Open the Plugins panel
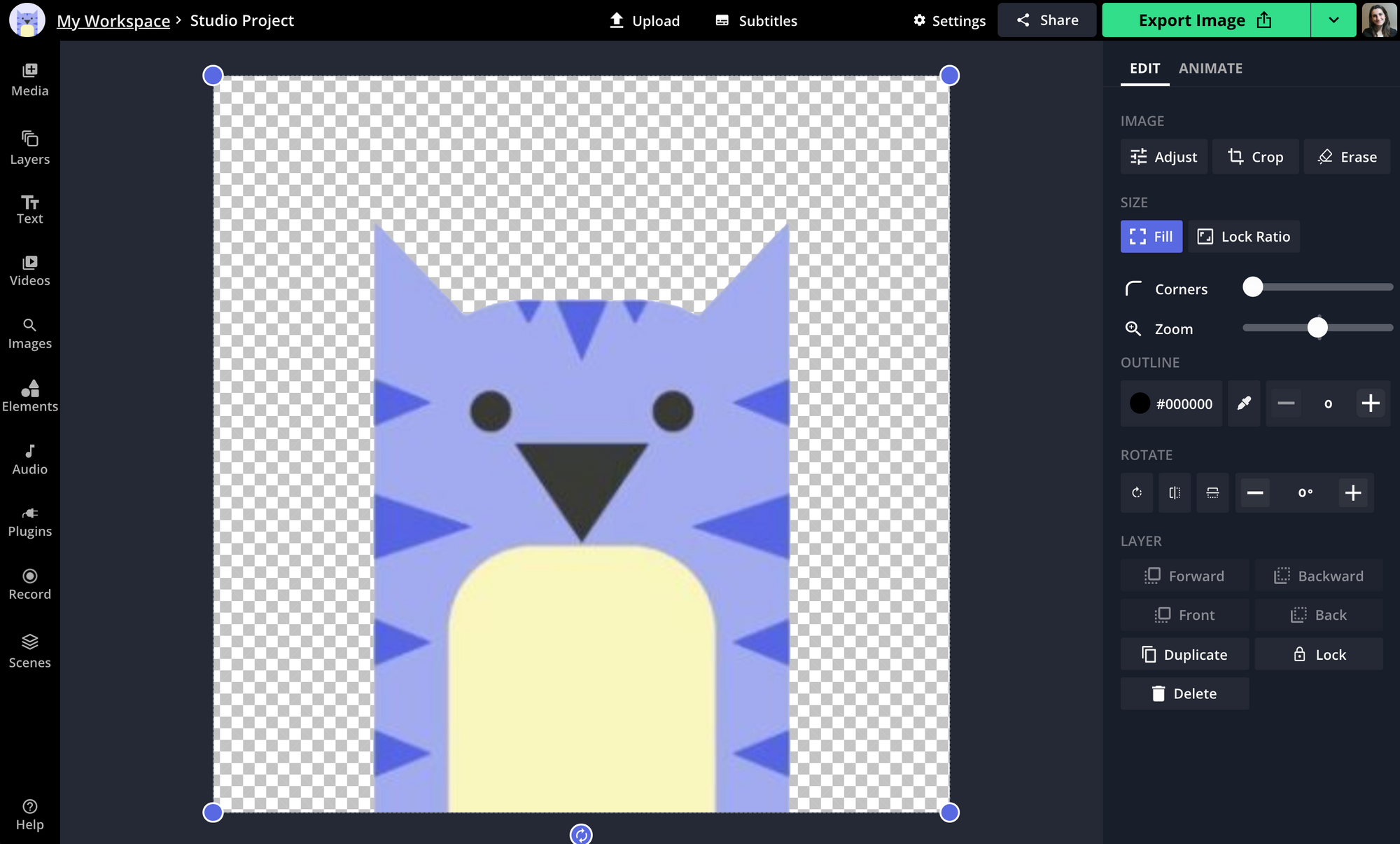 pyautogui.click(x=29, y=522)
